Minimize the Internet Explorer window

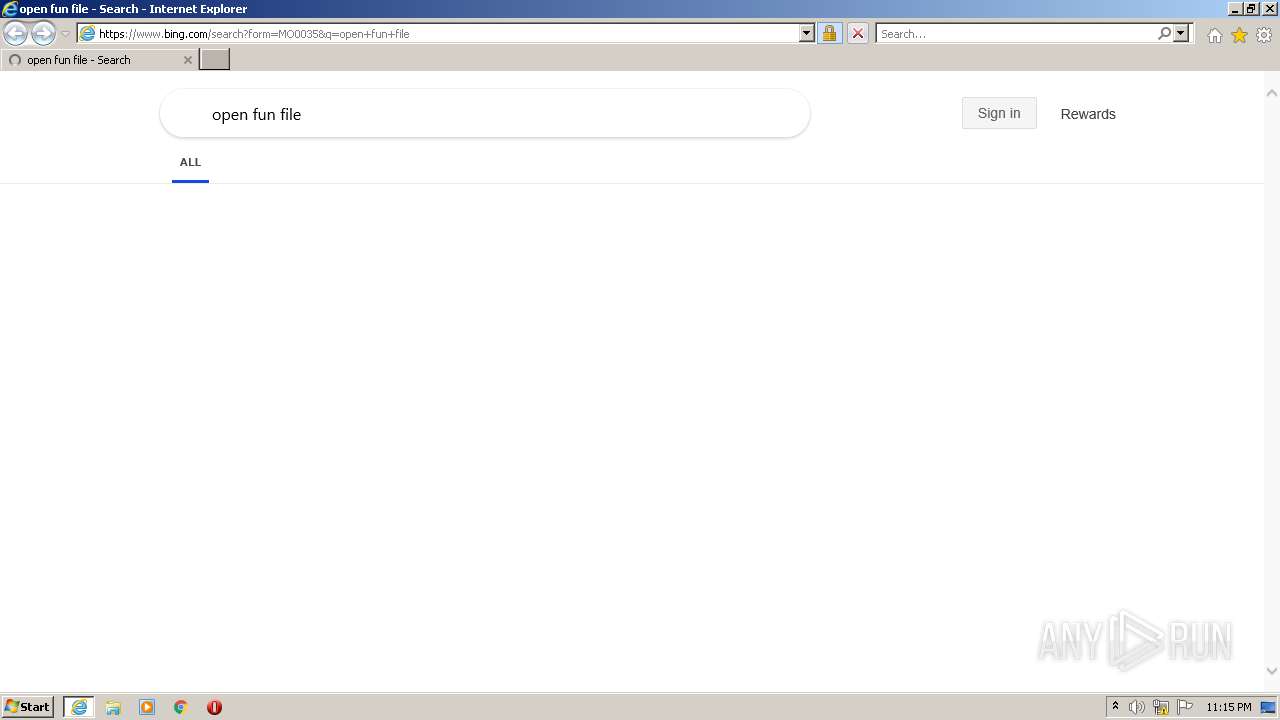point(1234,8)
